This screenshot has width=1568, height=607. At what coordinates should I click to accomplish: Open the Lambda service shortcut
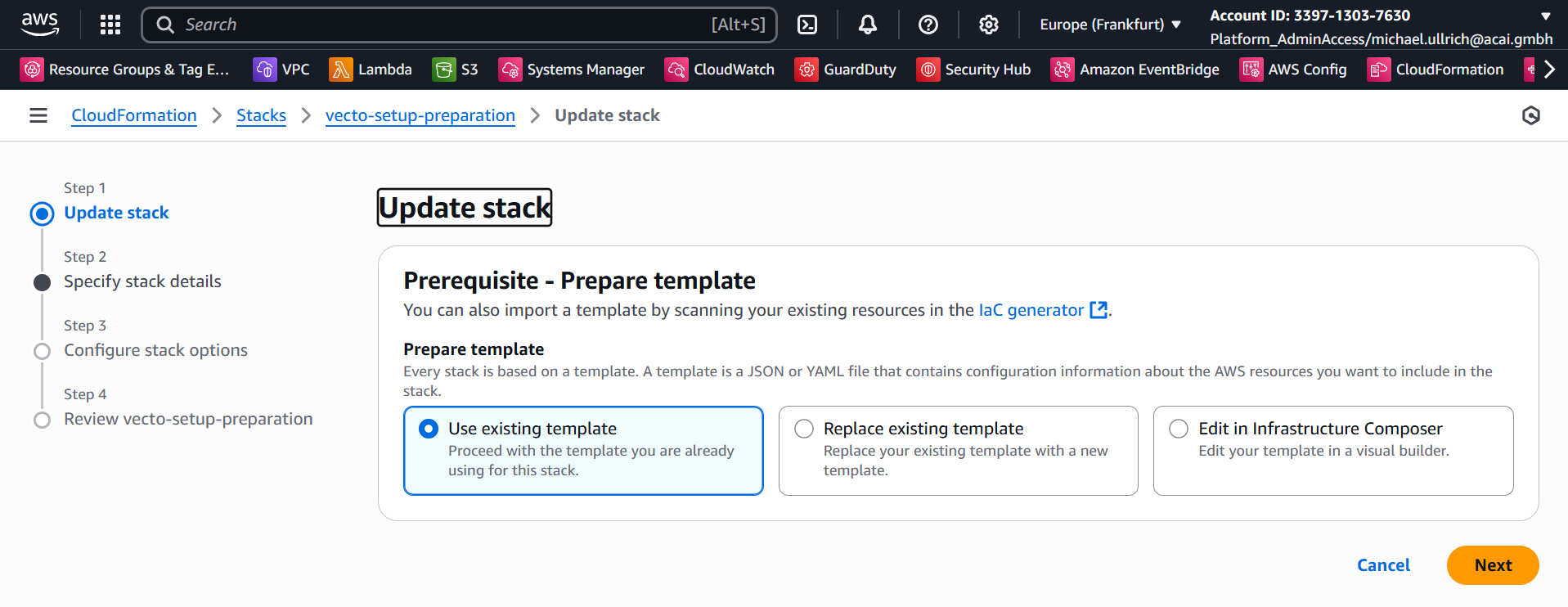pos(371,70)
